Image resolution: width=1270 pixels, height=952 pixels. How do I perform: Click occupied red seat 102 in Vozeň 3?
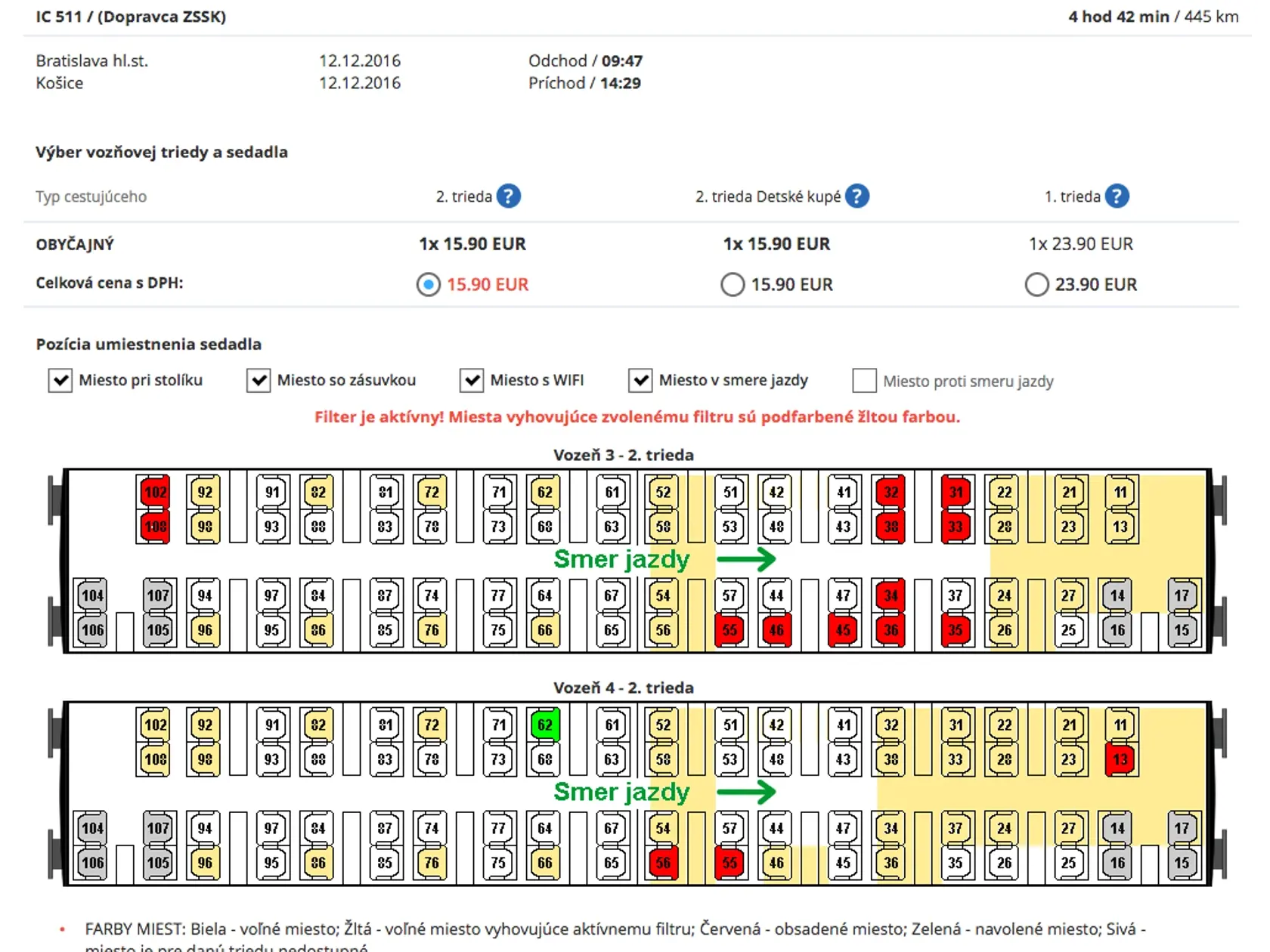[155, 492]
